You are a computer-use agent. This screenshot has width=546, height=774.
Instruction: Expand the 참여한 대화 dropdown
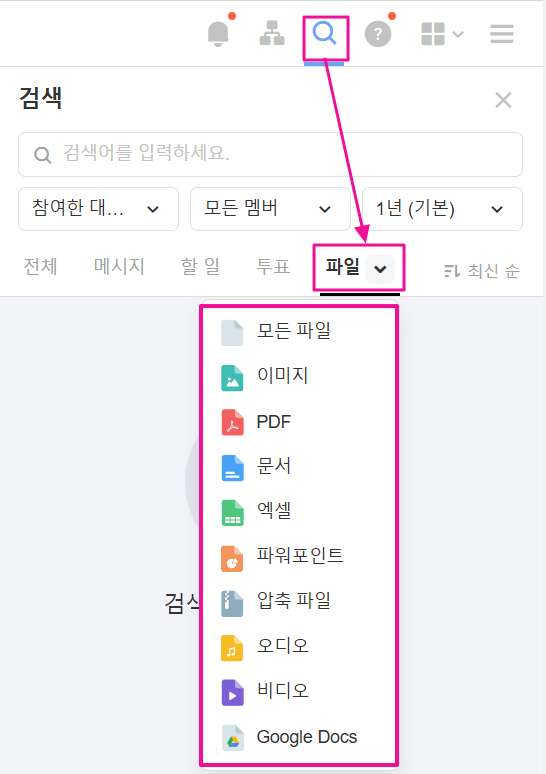click(98, 209)
